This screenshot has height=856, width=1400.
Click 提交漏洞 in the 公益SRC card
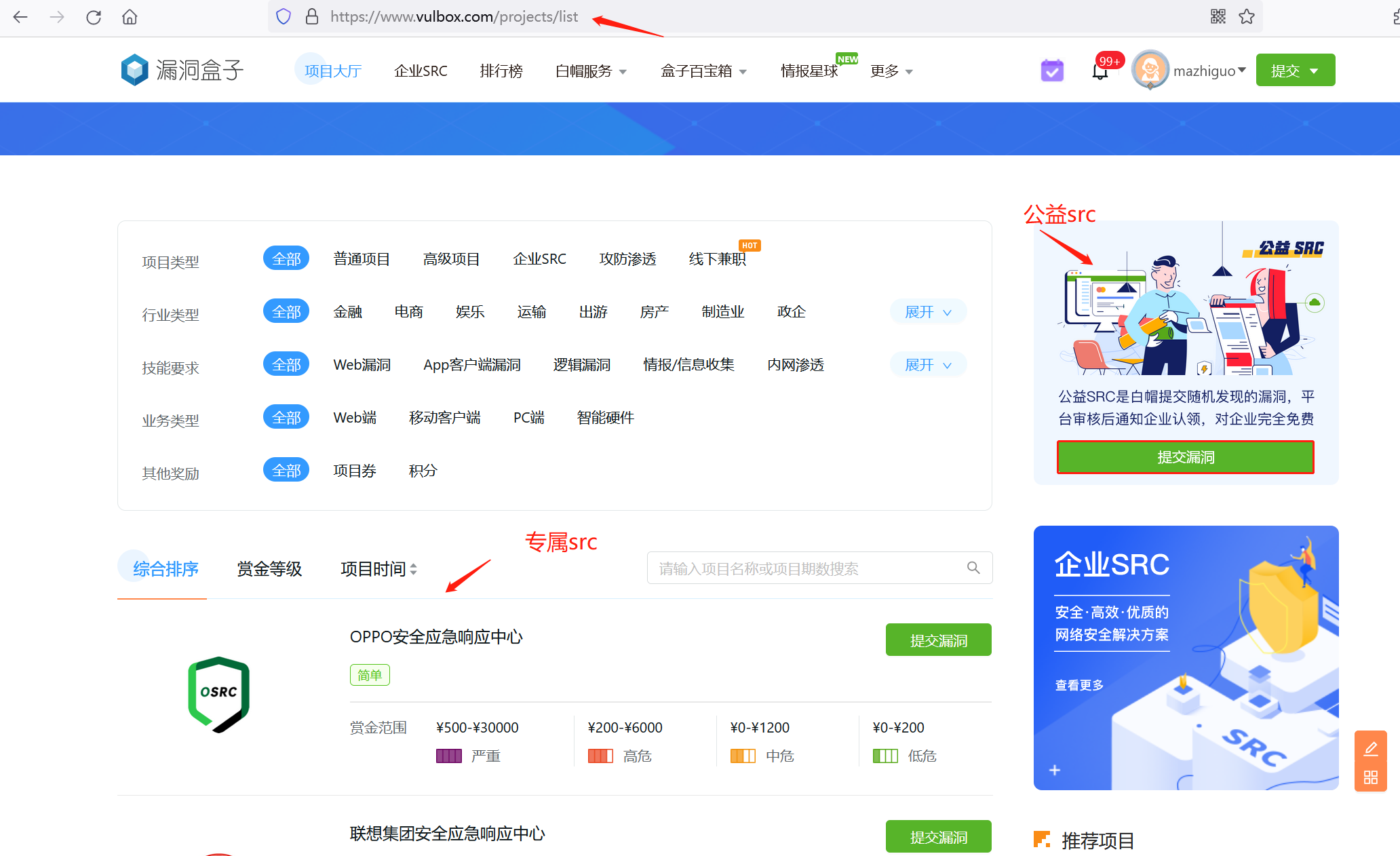point(1185,456)
